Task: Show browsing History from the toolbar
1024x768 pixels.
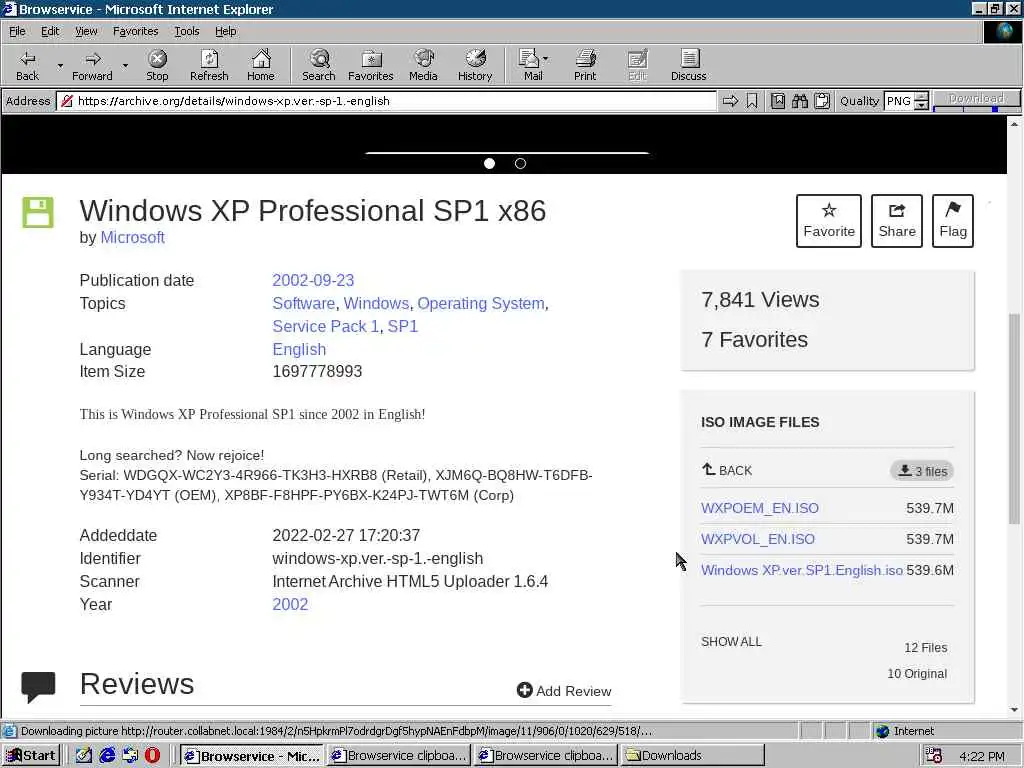Action: click(x=475, y=65)
